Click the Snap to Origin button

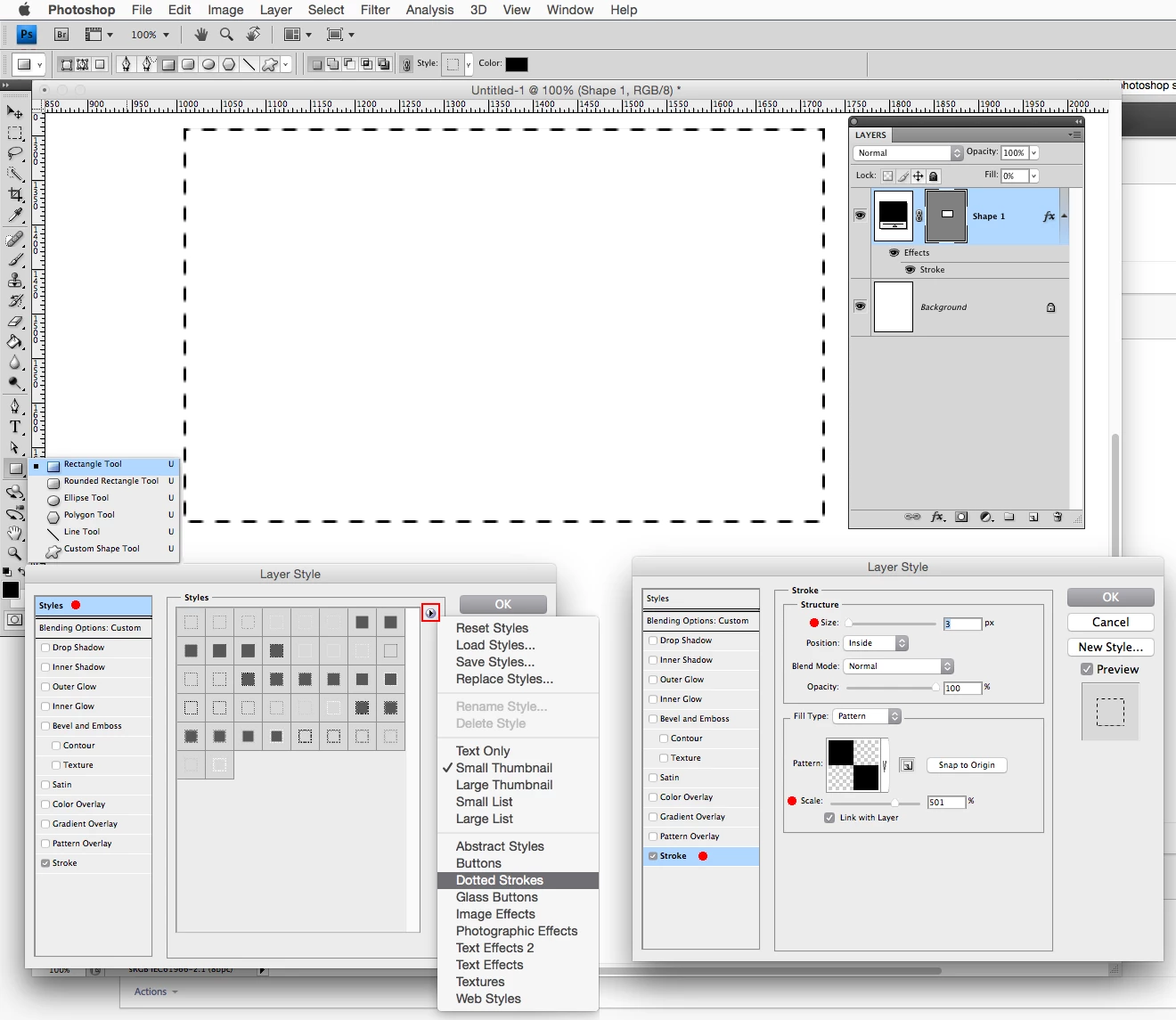click(967, 765)
